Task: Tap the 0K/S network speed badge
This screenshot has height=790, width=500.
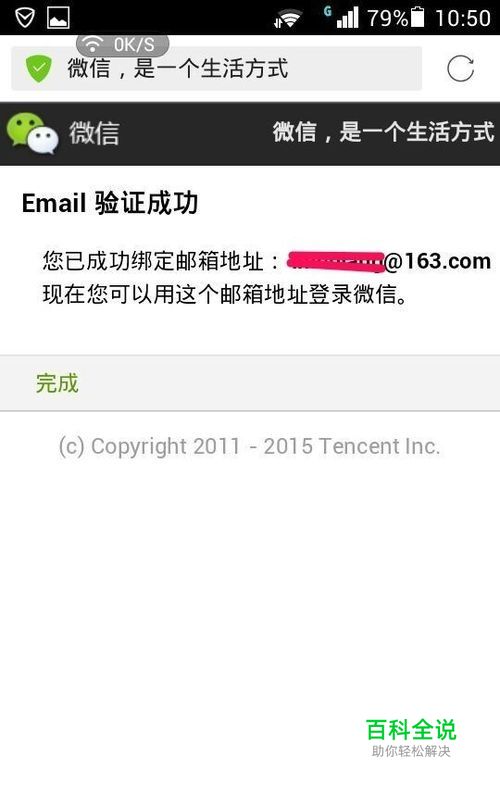Action: coord(122,44)
